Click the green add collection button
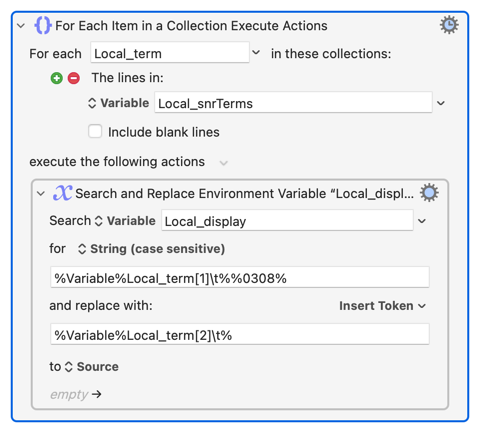 (57, 78)
